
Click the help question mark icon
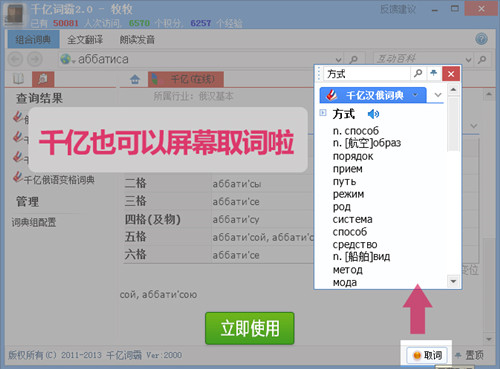[x=481, y=39]
